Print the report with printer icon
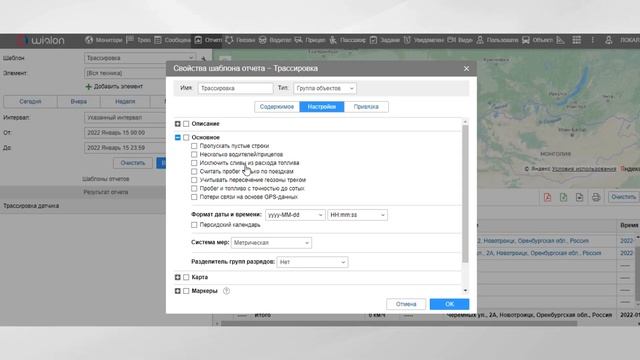The width and height of the screenshot is (640, 360). point(596,197)
